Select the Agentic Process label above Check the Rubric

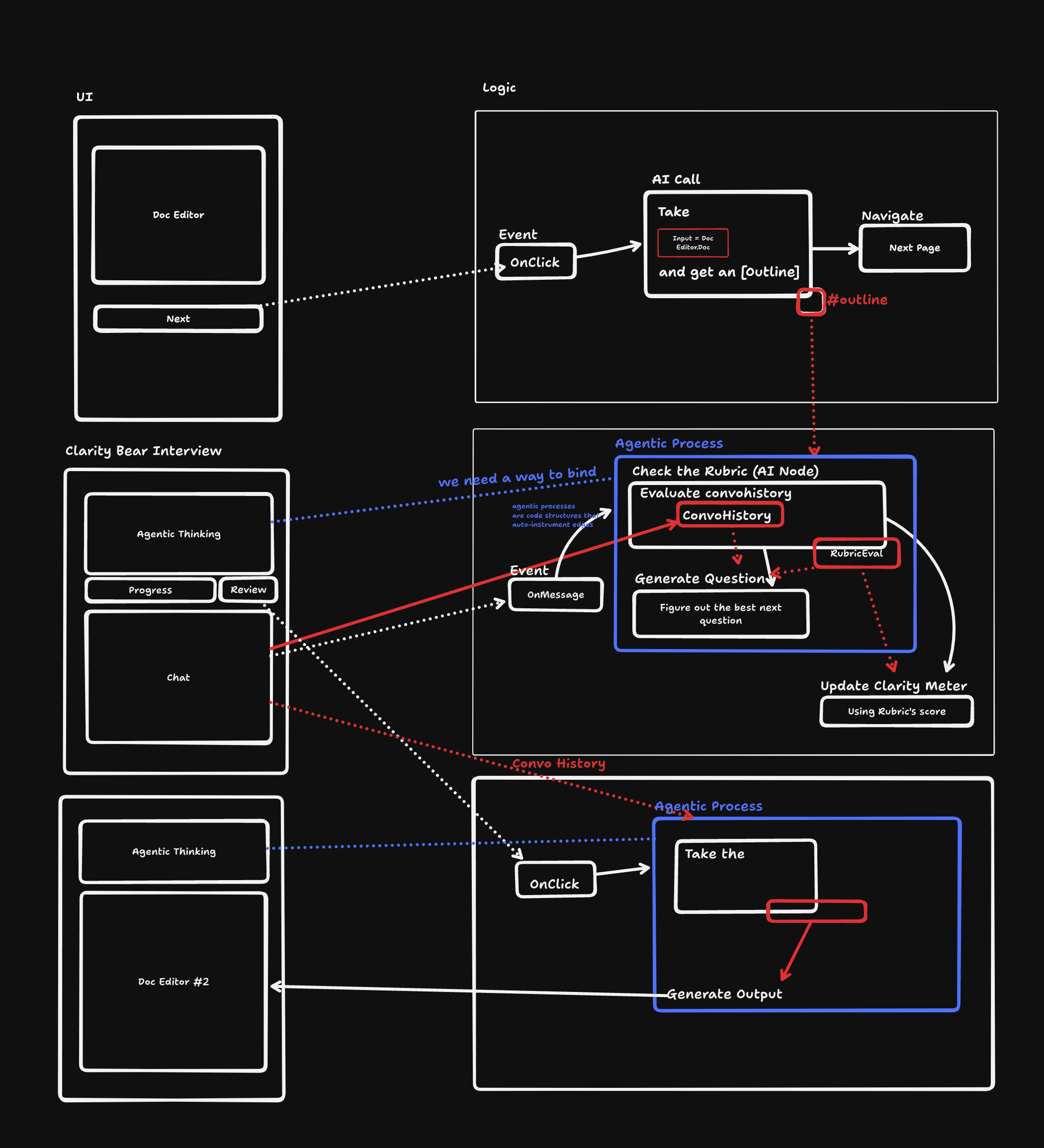tap(669, 444)
